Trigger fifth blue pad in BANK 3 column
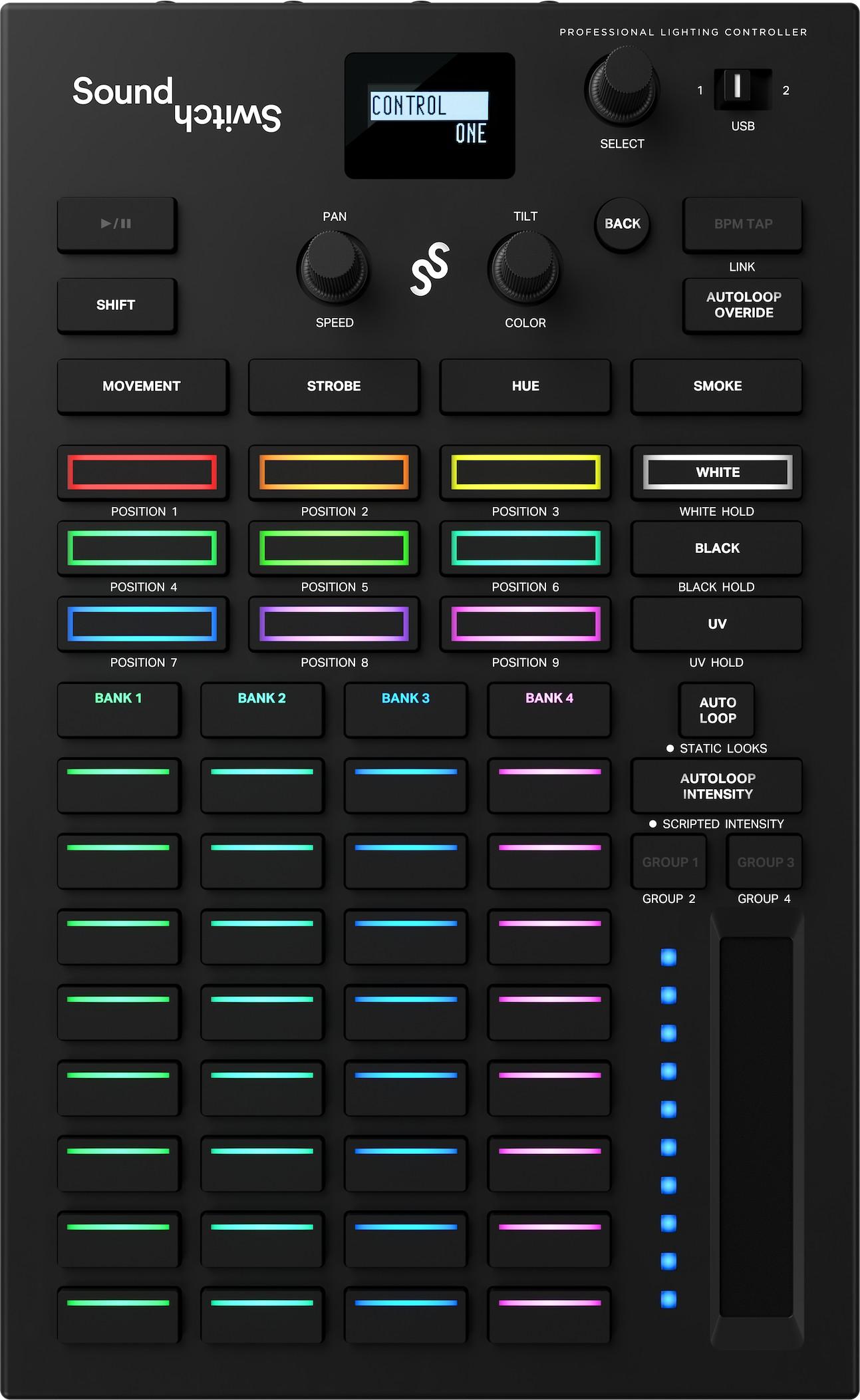860x1400 pixels. (406, 1089)
